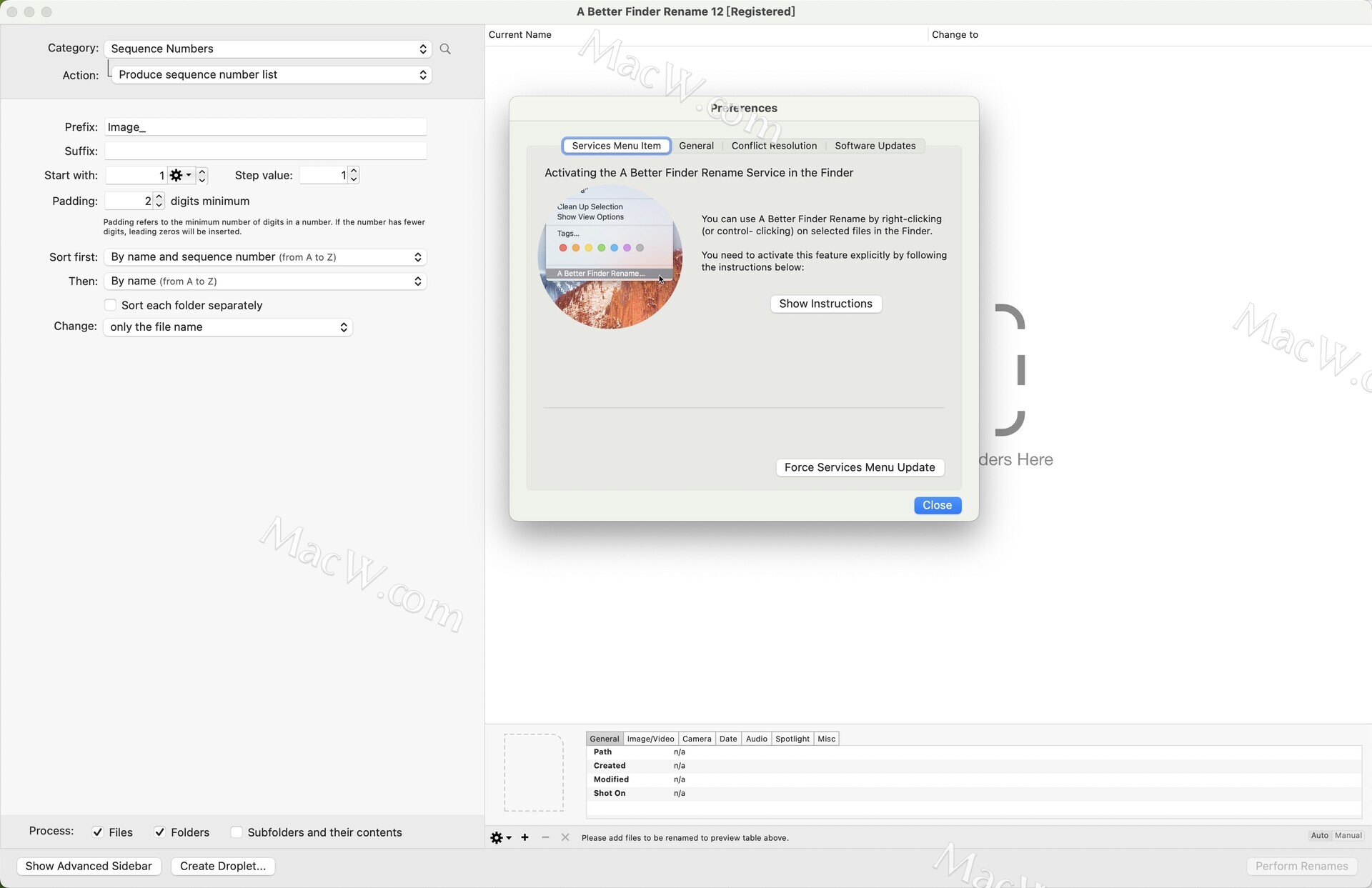Toggle the Folders checkbox
The image size is (1372, 888).
click(160, 832)
